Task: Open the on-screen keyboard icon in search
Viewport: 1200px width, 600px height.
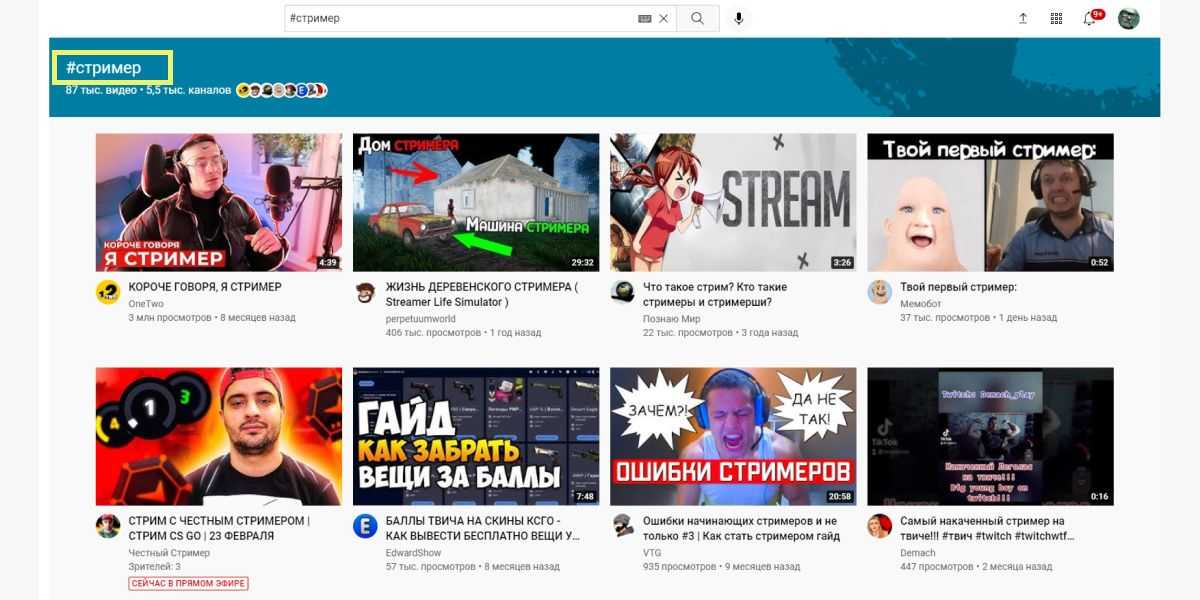Action: 645,18
